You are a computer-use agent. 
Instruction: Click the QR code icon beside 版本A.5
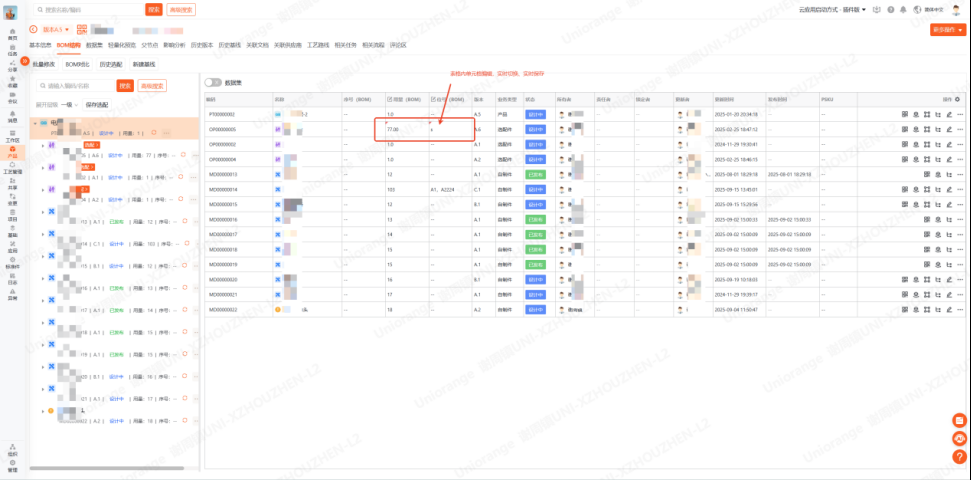(x=82, y=30)
